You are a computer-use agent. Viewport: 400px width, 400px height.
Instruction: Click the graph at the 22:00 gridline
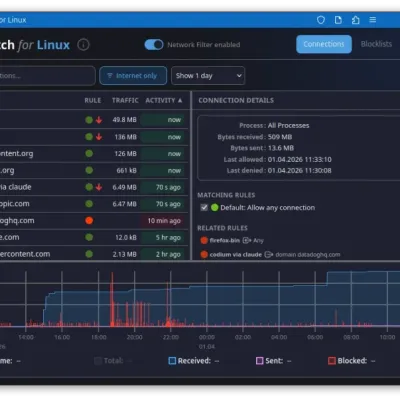tap(171, 298)
